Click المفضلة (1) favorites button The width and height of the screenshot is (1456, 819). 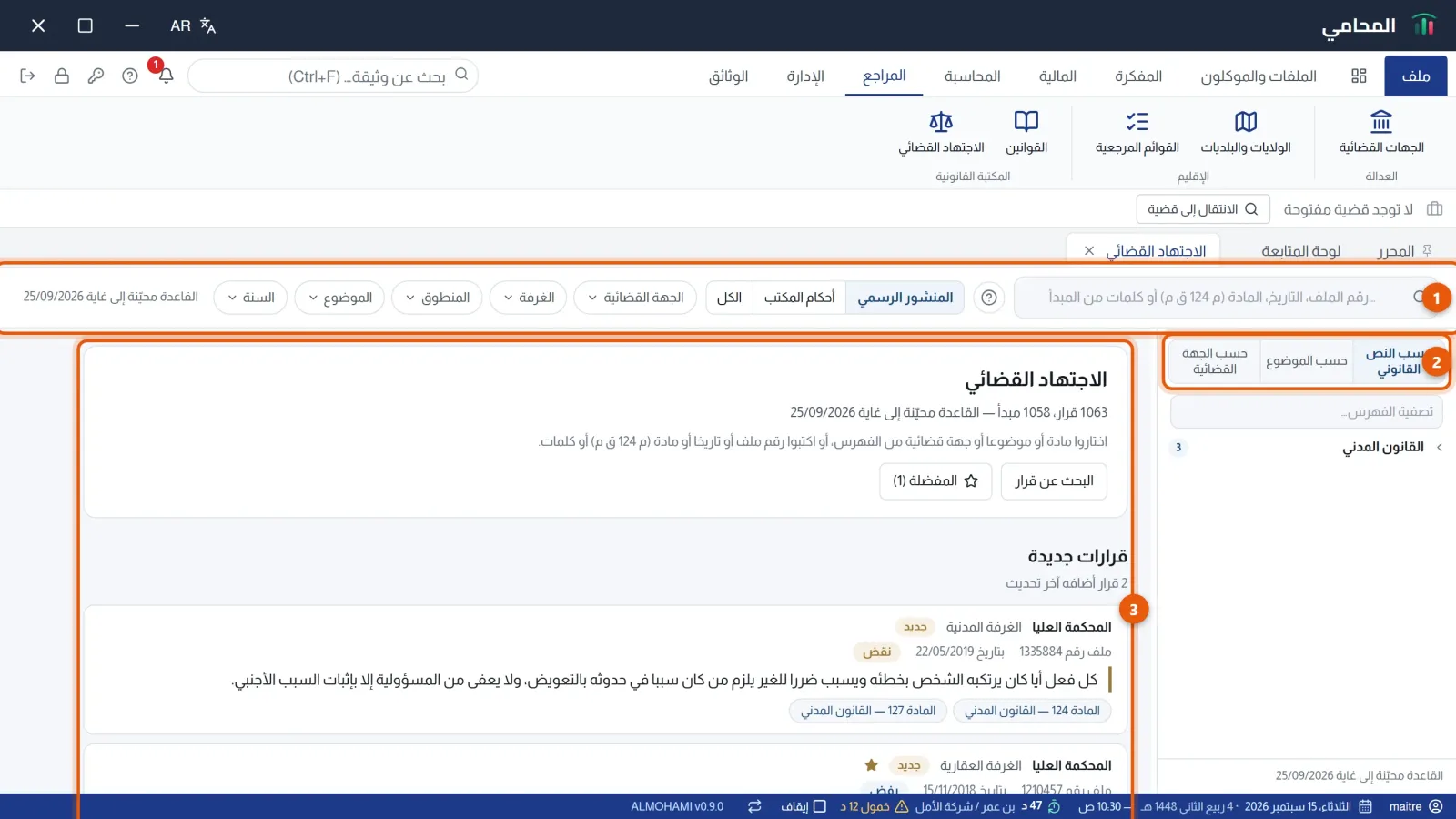click(x=935, y=480)
